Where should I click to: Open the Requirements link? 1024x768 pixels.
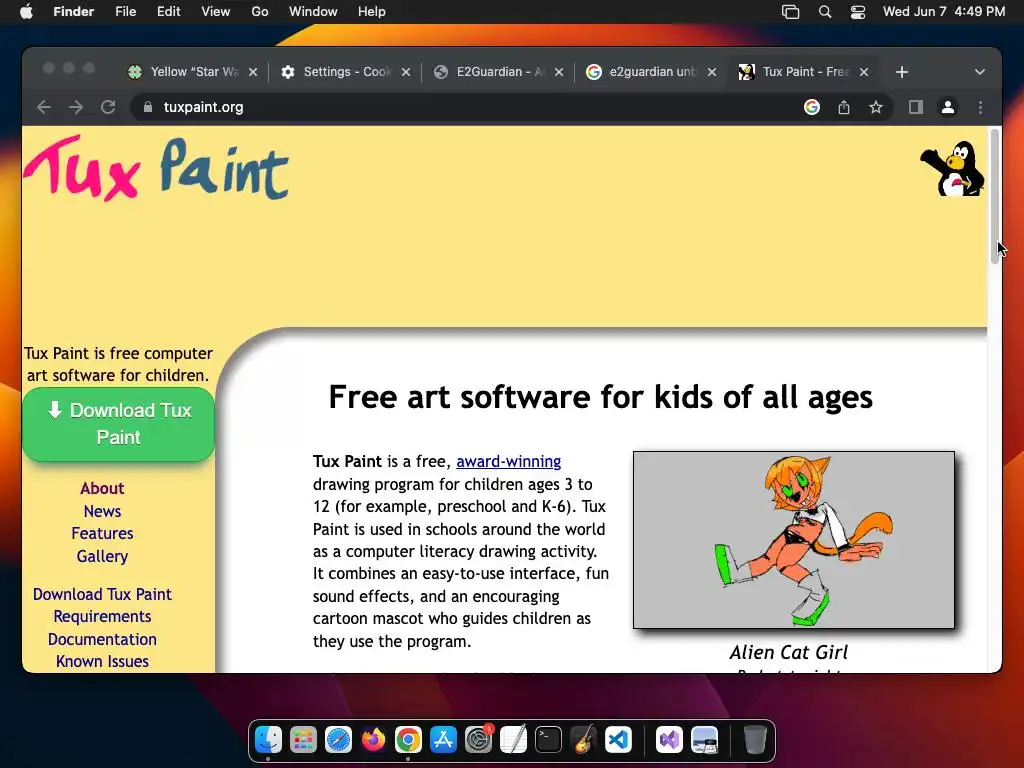[102, 616]
